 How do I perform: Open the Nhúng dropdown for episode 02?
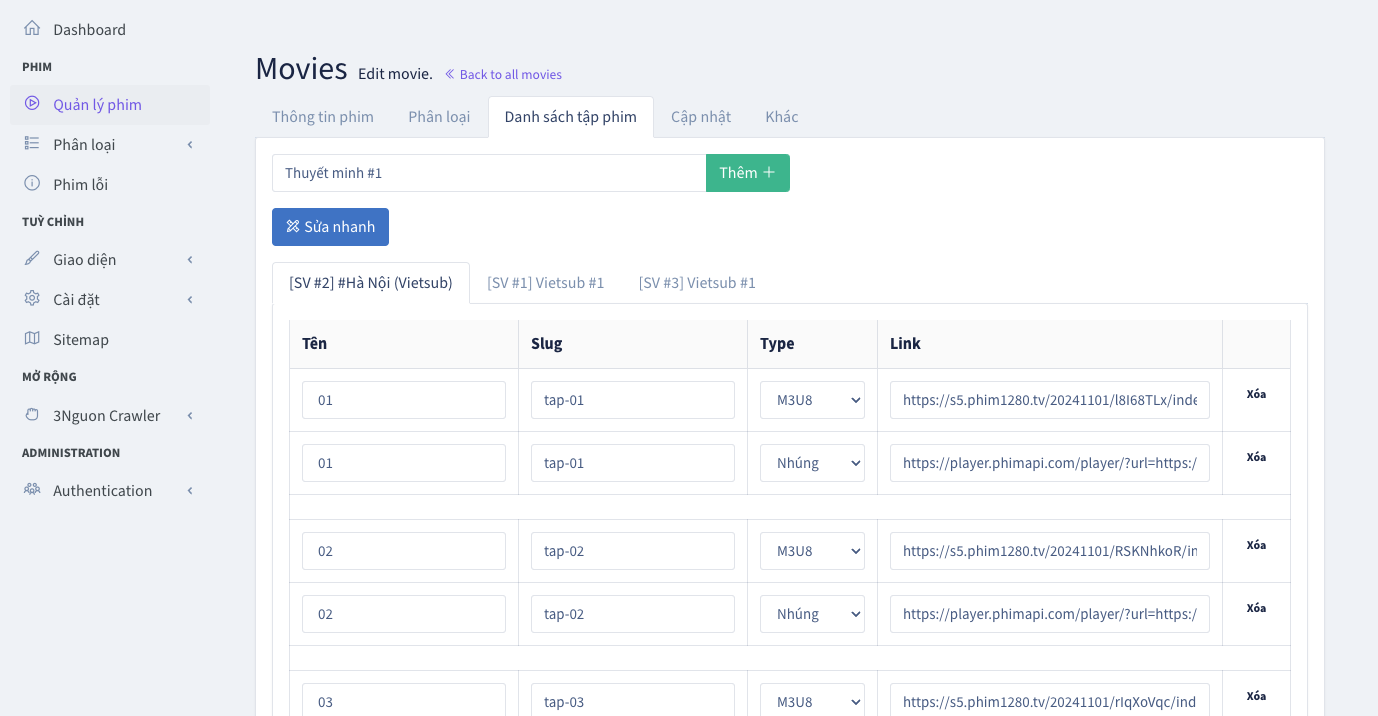coord(812,613)
